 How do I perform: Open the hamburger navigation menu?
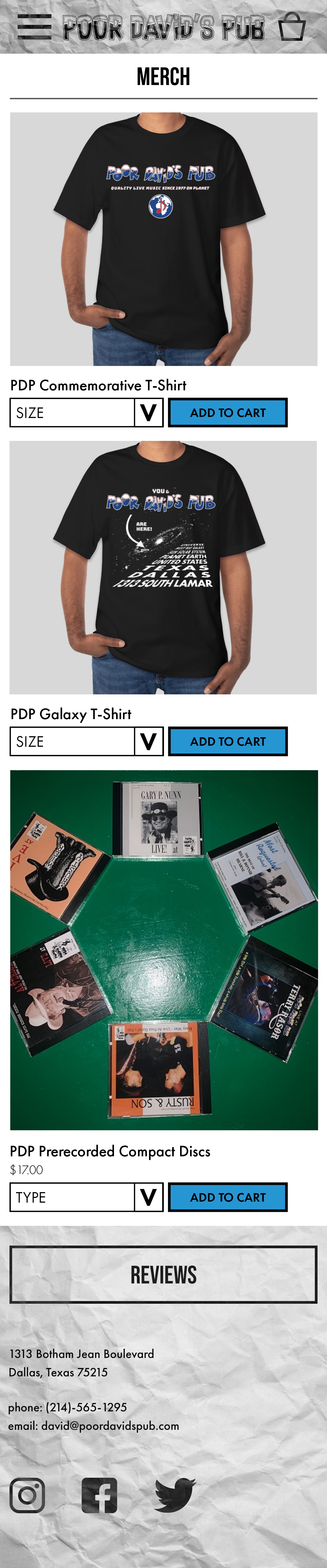tap(34, 27)
